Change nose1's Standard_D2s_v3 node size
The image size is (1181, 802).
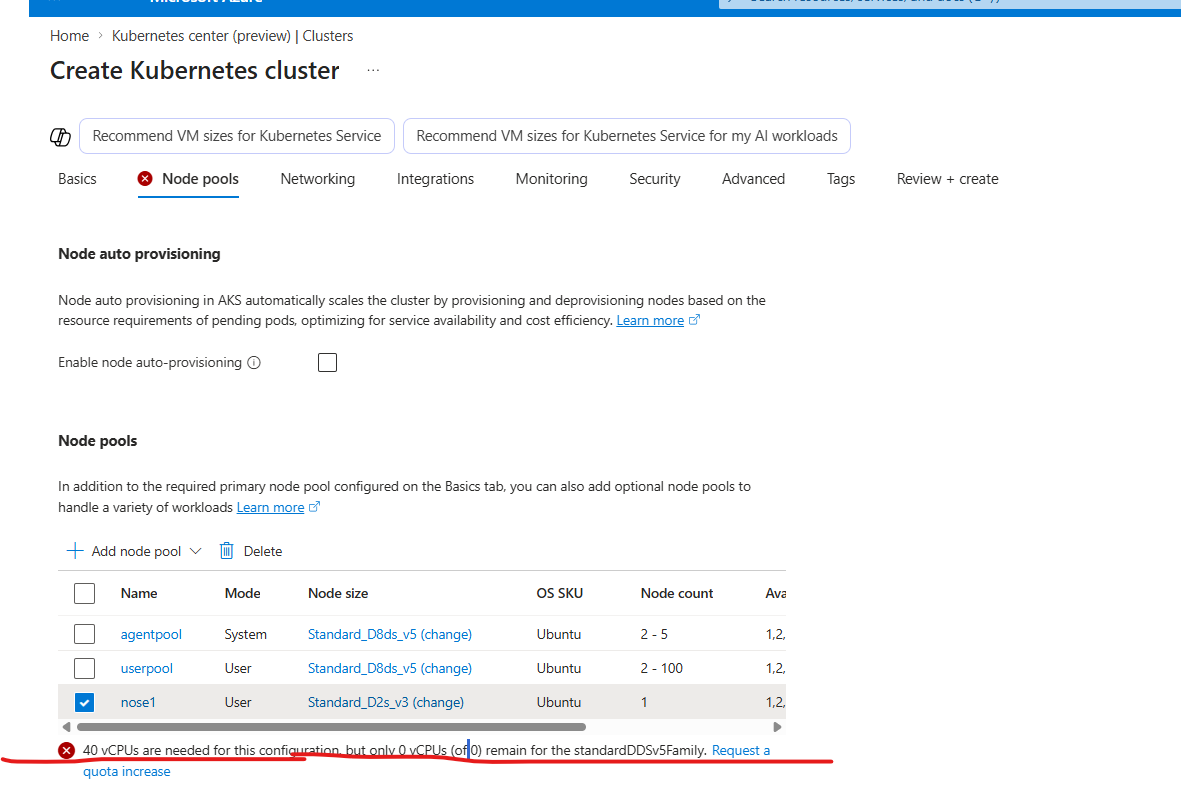click(x=386, y=703)
